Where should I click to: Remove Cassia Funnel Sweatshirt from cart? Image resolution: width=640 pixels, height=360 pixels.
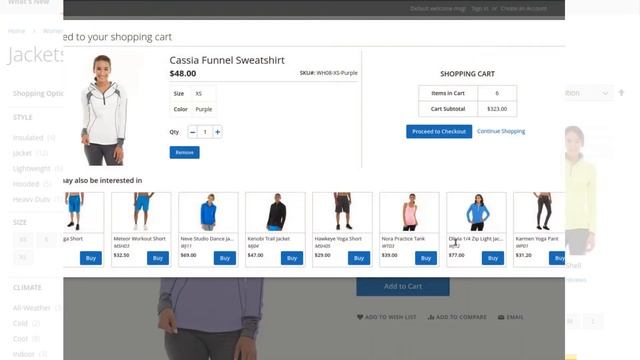click(184, 152)
